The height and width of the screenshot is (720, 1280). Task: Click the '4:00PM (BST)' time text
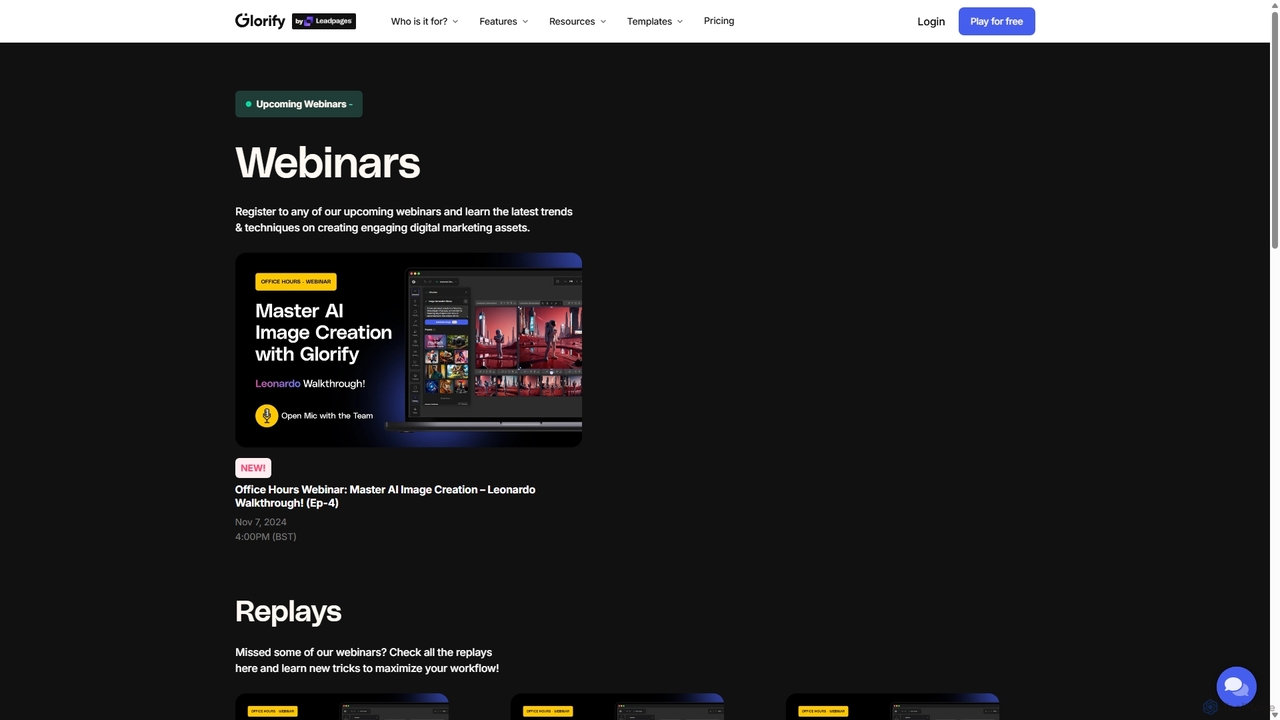tap(266, 537)
